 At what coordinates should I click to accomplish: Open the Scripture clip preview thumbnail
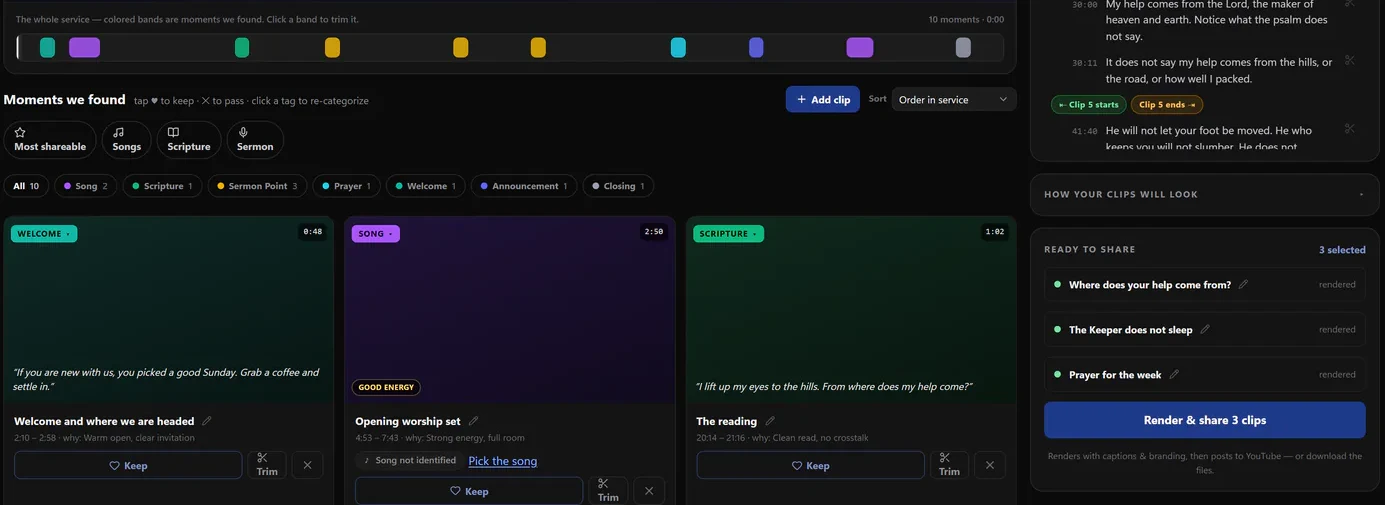pos(851,310)
